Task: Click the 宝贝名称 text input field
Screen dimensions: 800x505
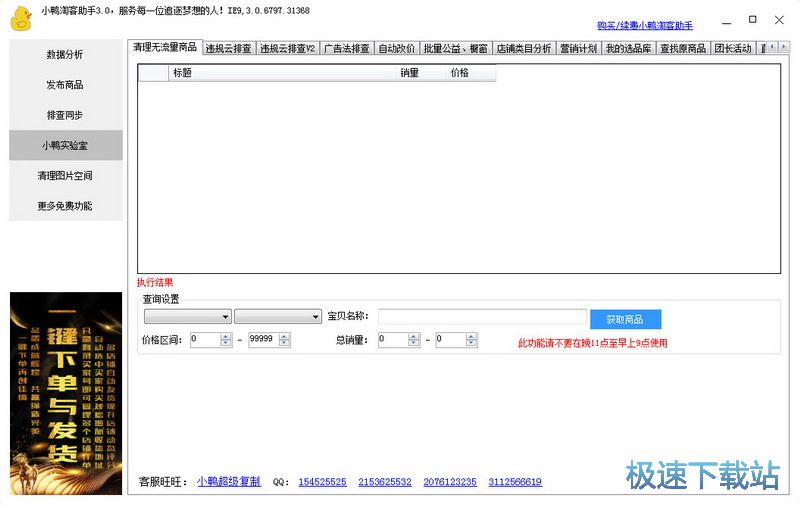Action: [x=482, y=317]
